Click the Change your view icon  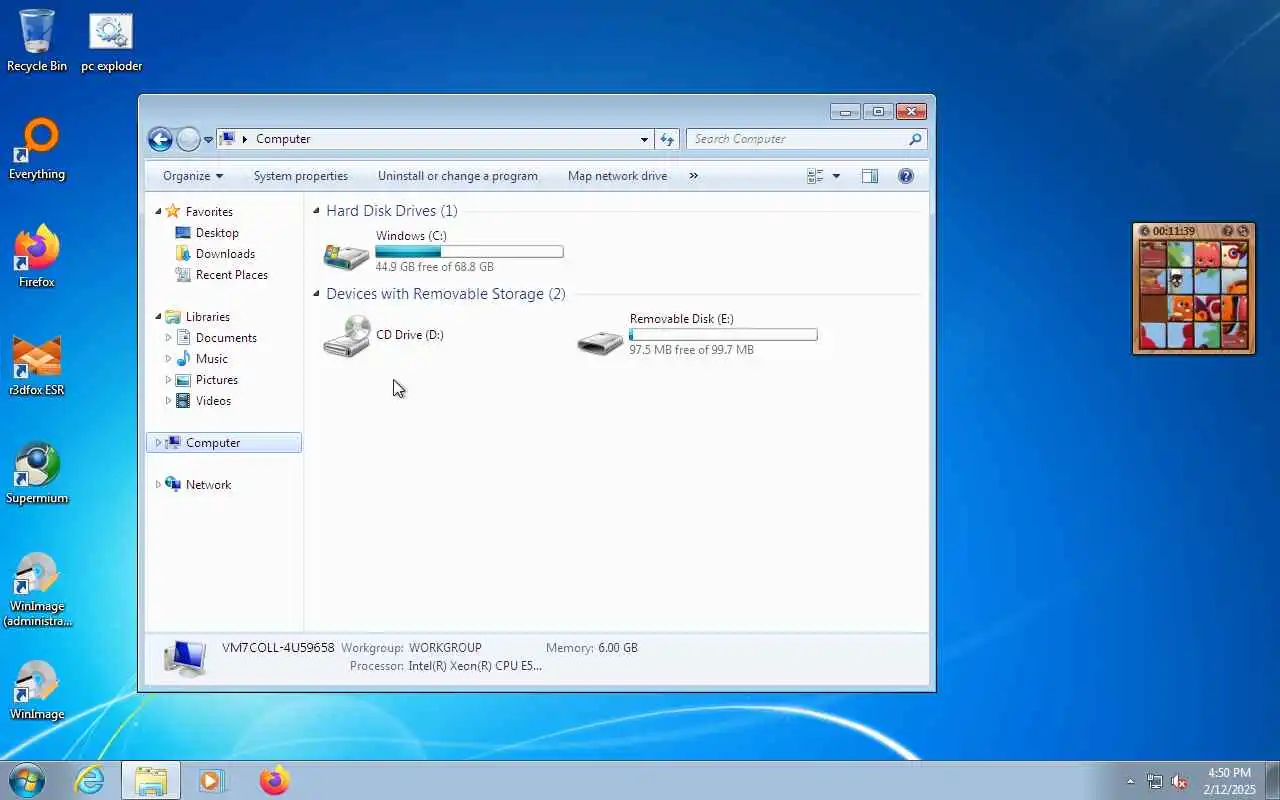click(x=815, y=176)
